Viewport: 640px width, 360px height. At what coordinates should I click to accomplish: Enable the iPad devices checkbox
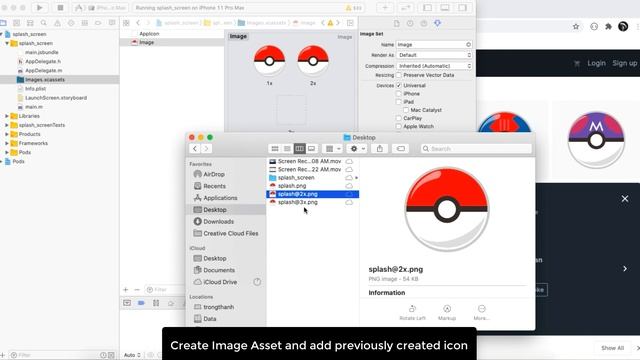pyautogui.click(x=399, y=102)
